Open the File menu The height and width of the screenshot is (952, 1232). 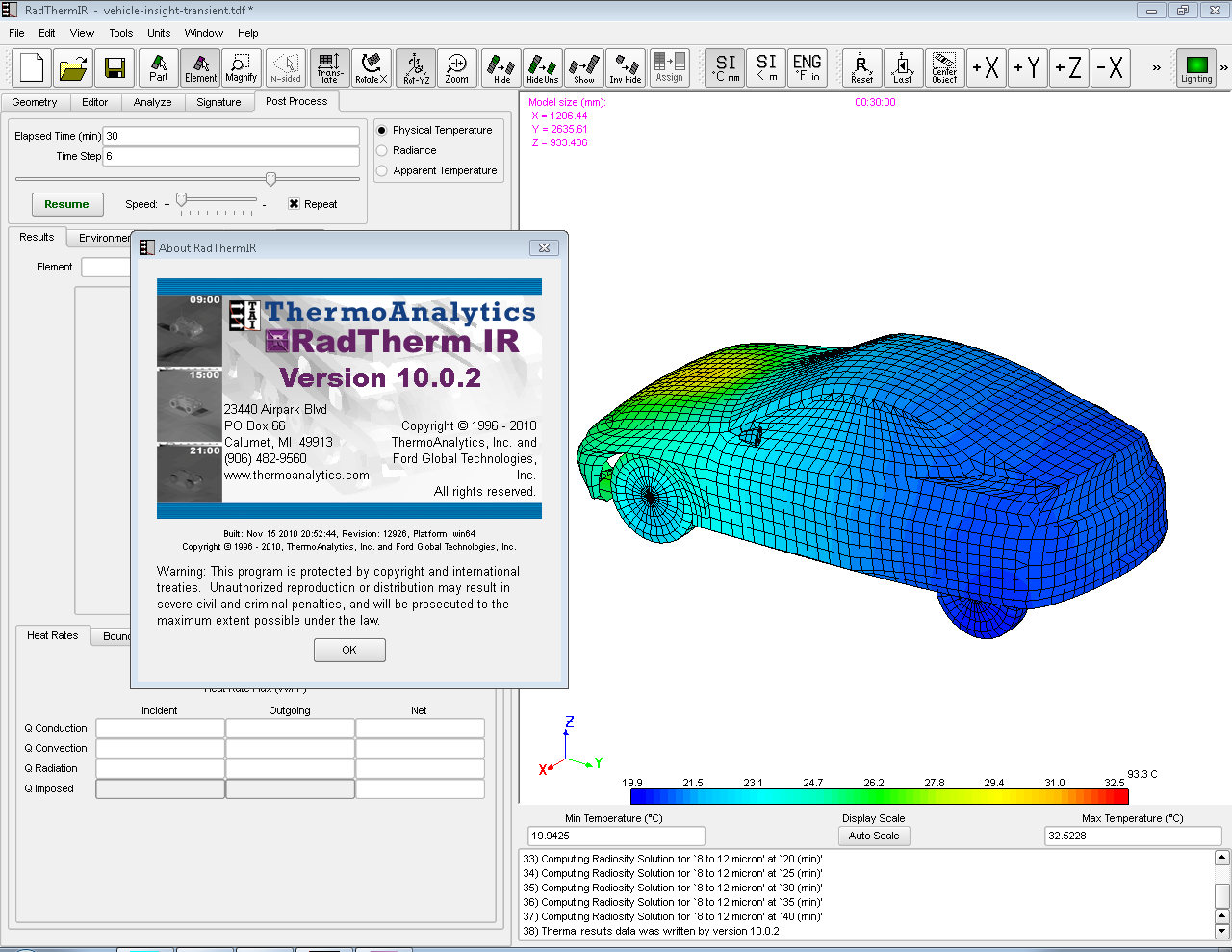tap(16, 33)
